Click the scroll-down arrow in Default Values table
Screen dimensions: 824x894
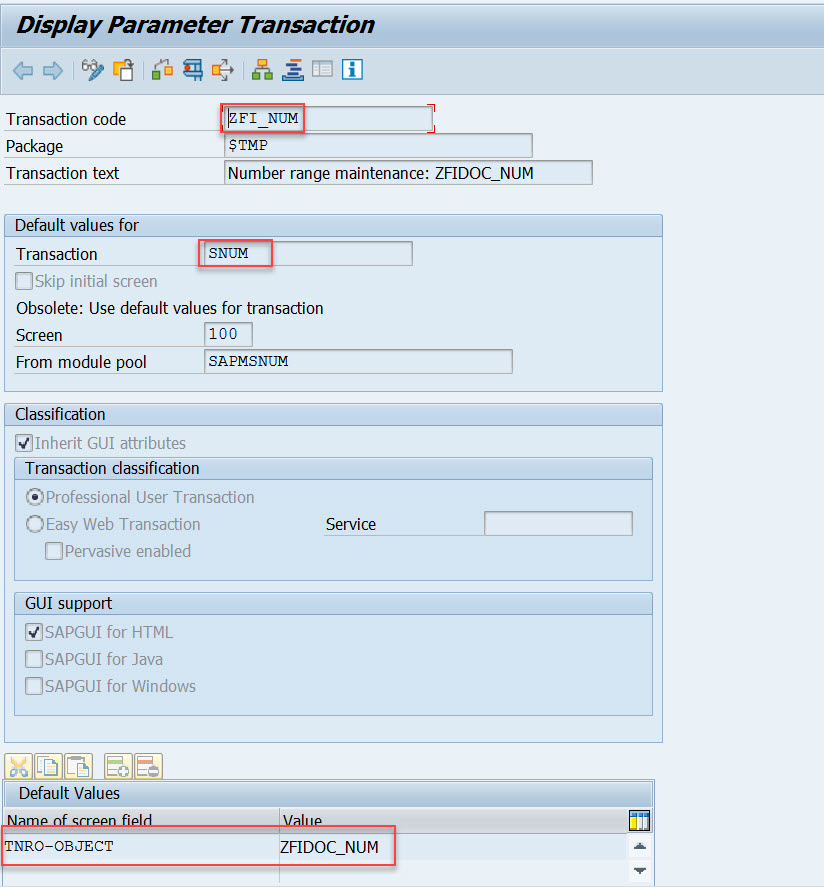[x=641, y=872]
